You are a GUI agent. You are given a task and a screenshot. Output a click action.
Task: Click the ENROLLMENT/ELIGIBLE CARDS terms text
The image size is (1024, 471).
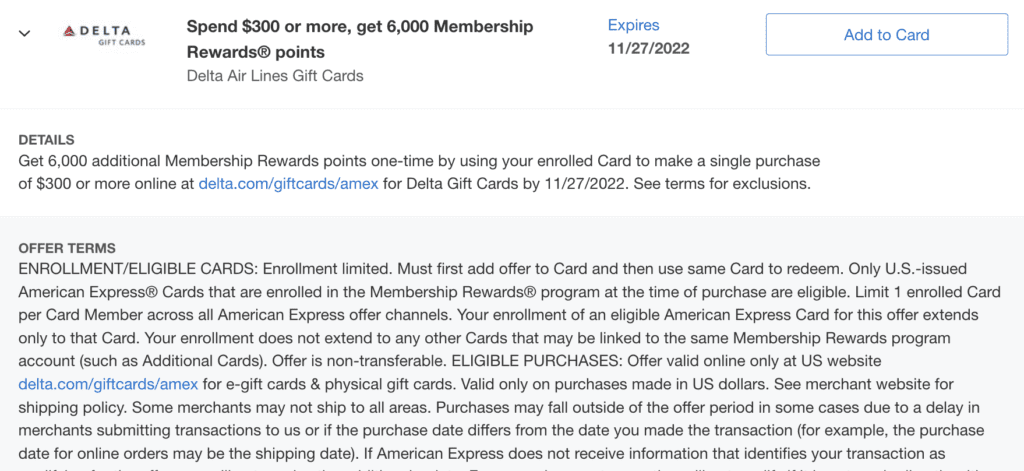coord(138,269)
